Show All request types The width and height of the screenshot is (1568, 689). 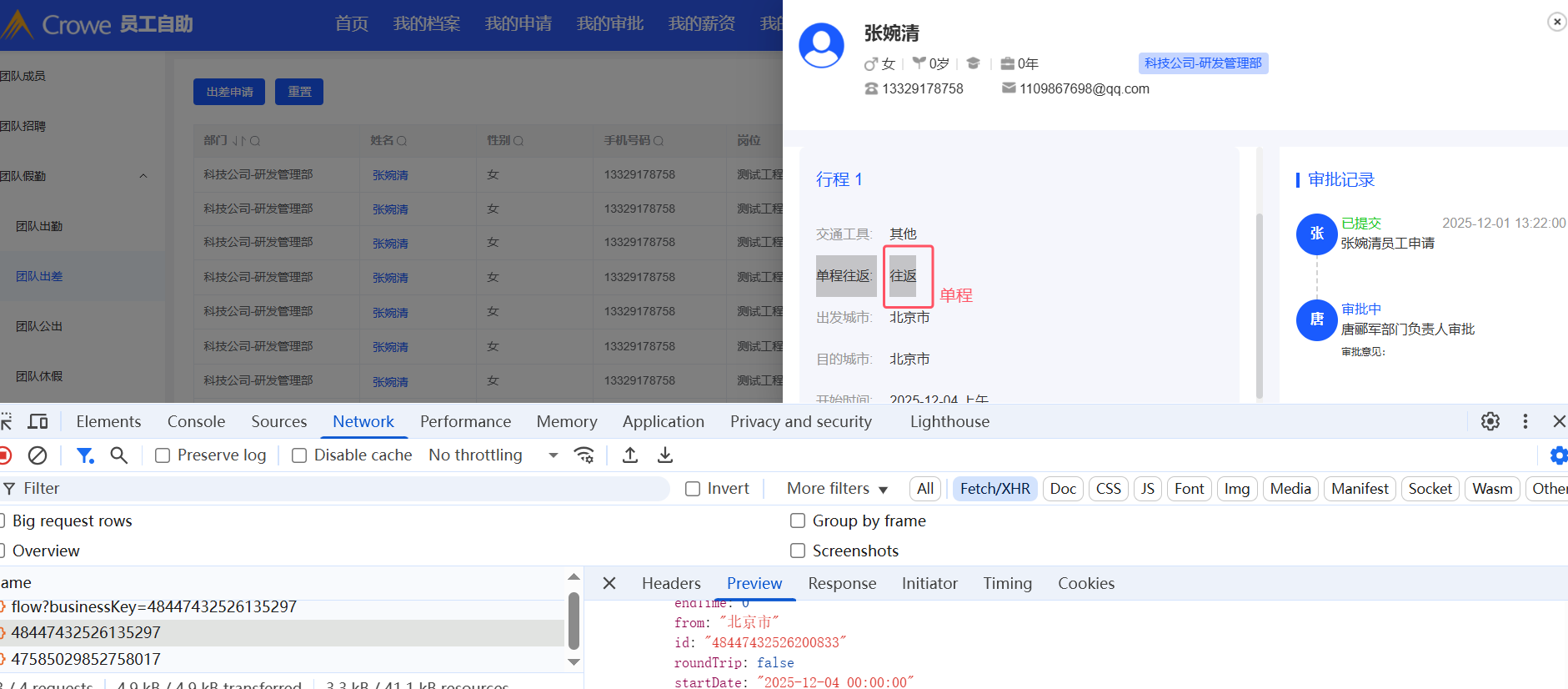point(925,489)
